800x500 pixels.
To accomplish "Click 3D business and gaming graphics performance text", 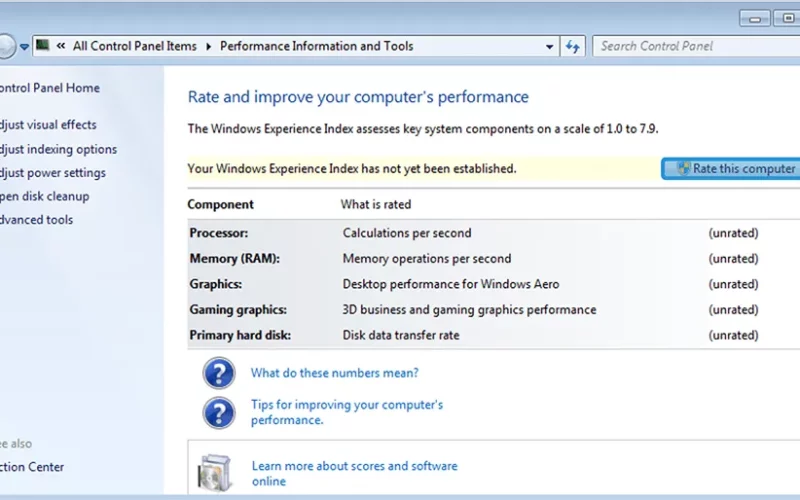I will [469, 310].
